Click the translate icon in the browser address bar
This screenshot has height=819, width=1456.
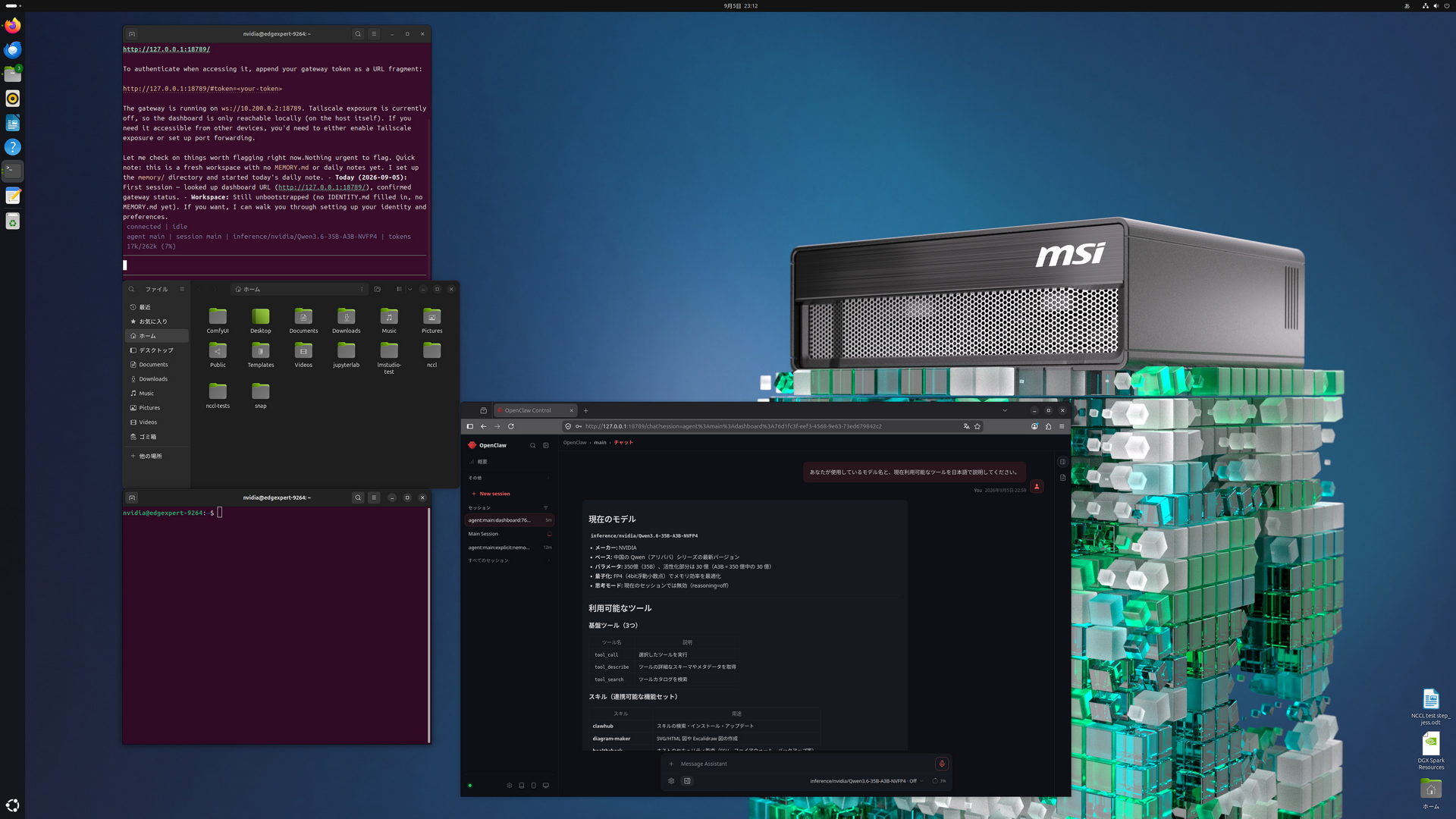[x=966, y=426]
